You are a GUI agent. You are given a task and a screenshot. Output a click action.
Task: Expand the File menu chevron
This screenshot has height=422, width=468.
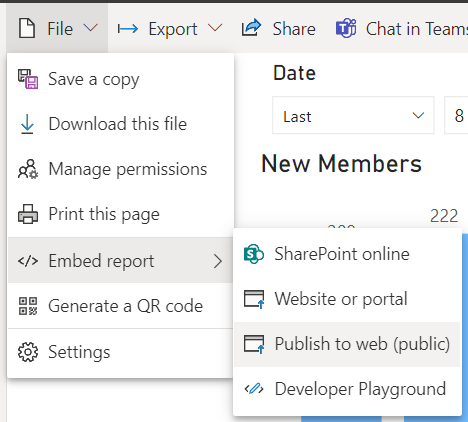pyautogui.click(x=90, y=28)
